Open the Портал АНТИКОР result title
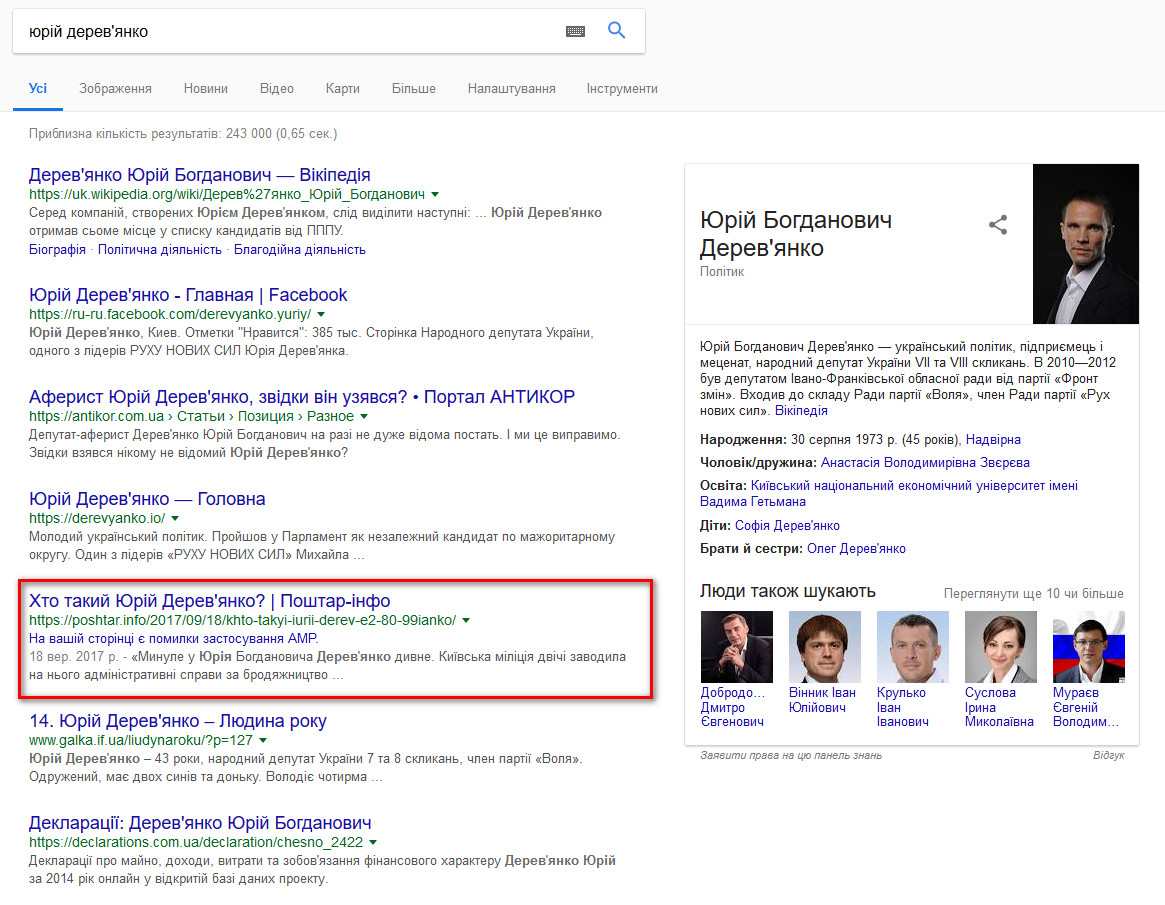The image size is (1165, 905). 302,397
